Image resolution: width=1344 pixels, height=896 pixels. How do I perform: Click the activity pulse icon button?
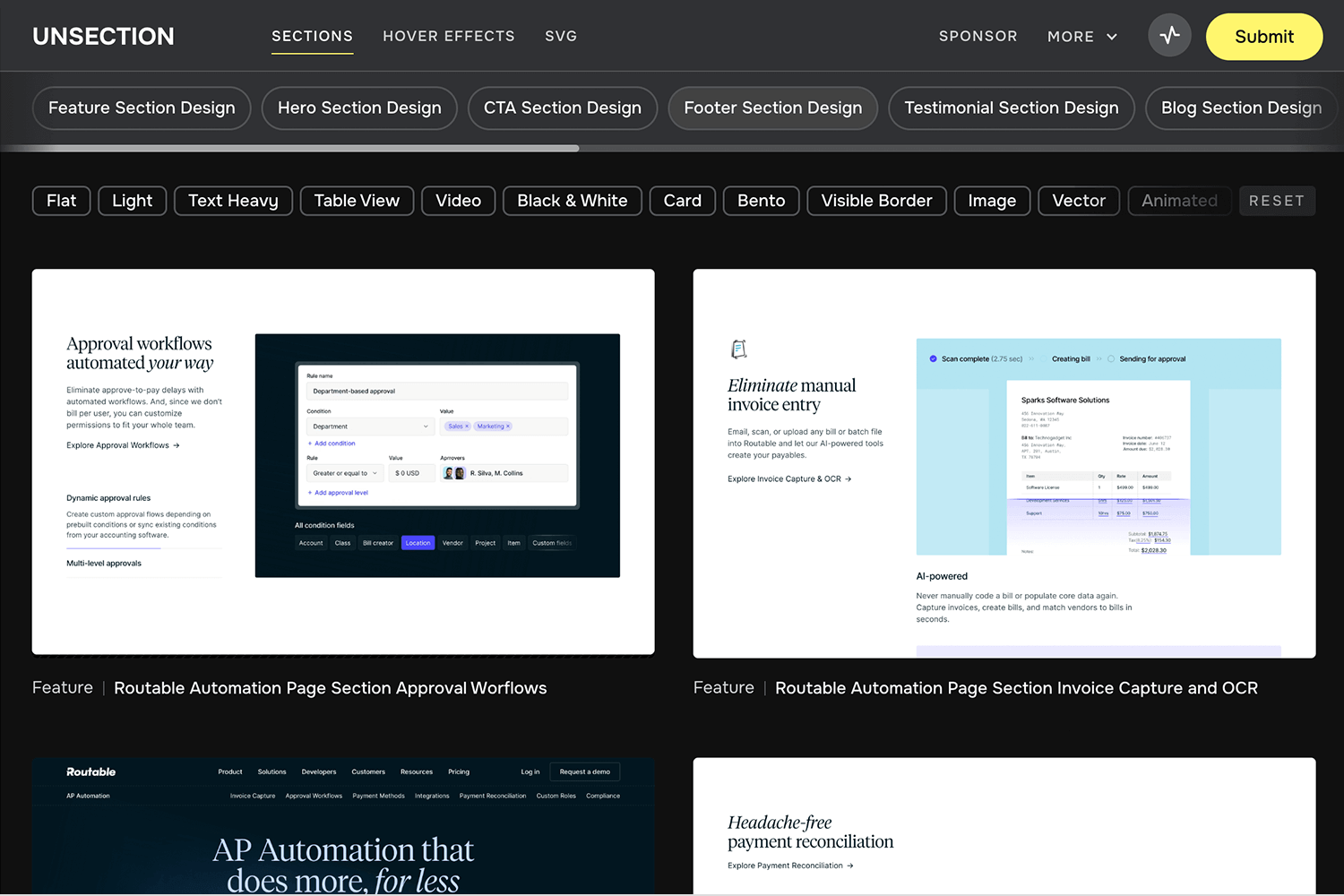click(x=1169, y=36)
